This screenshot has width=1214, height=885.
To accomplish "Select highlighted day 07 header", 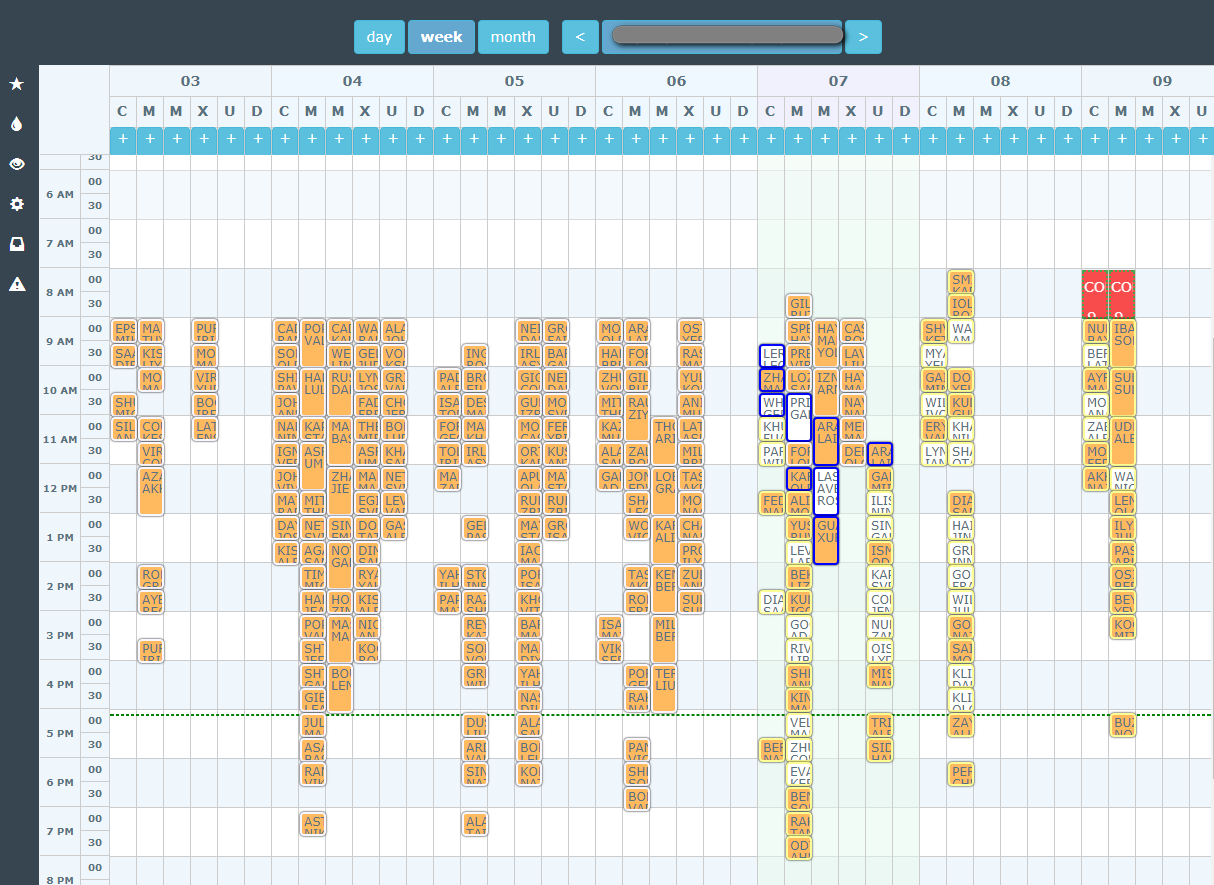I will coord(839,81).
